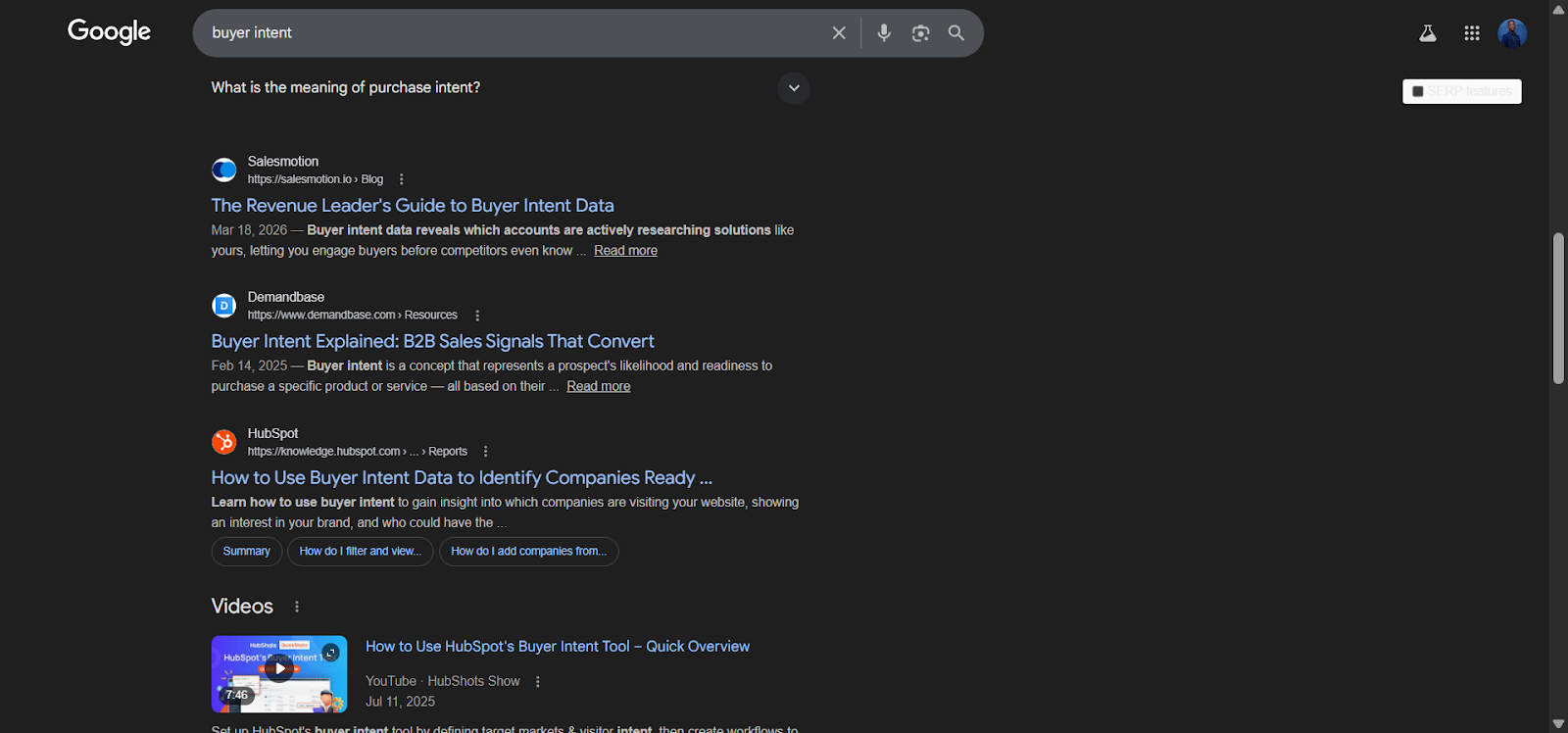This screenshot has width=1568, height=733.
Task: Open HubSpot result favicon
Action: (x=224, y=442)
